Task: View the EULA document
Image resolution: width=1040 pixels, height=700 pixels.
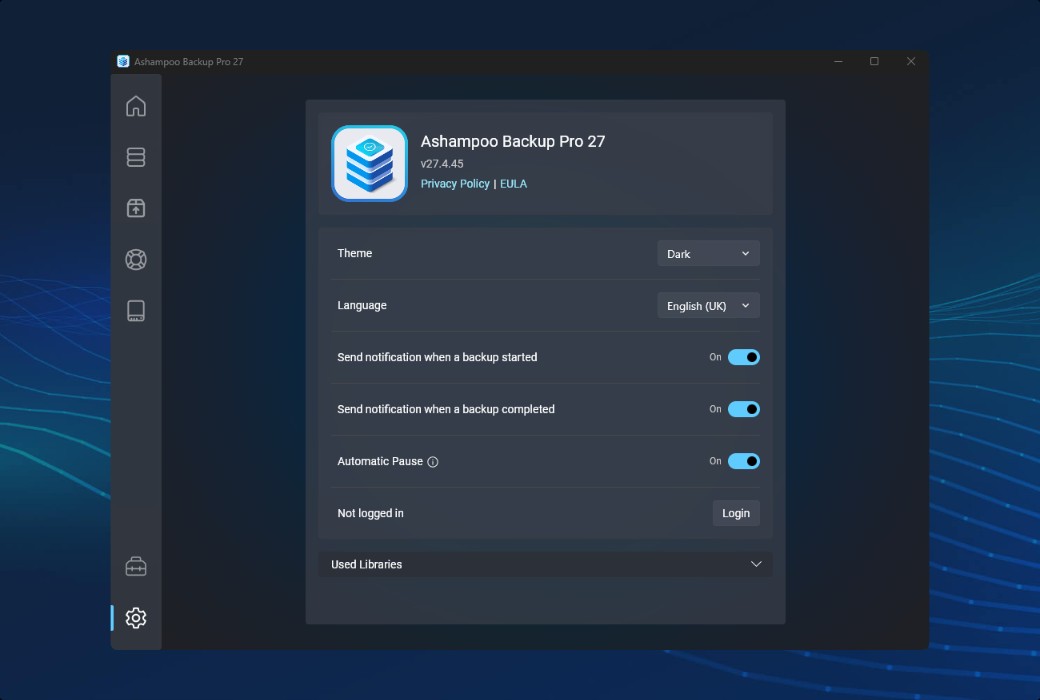Action: 513,183
